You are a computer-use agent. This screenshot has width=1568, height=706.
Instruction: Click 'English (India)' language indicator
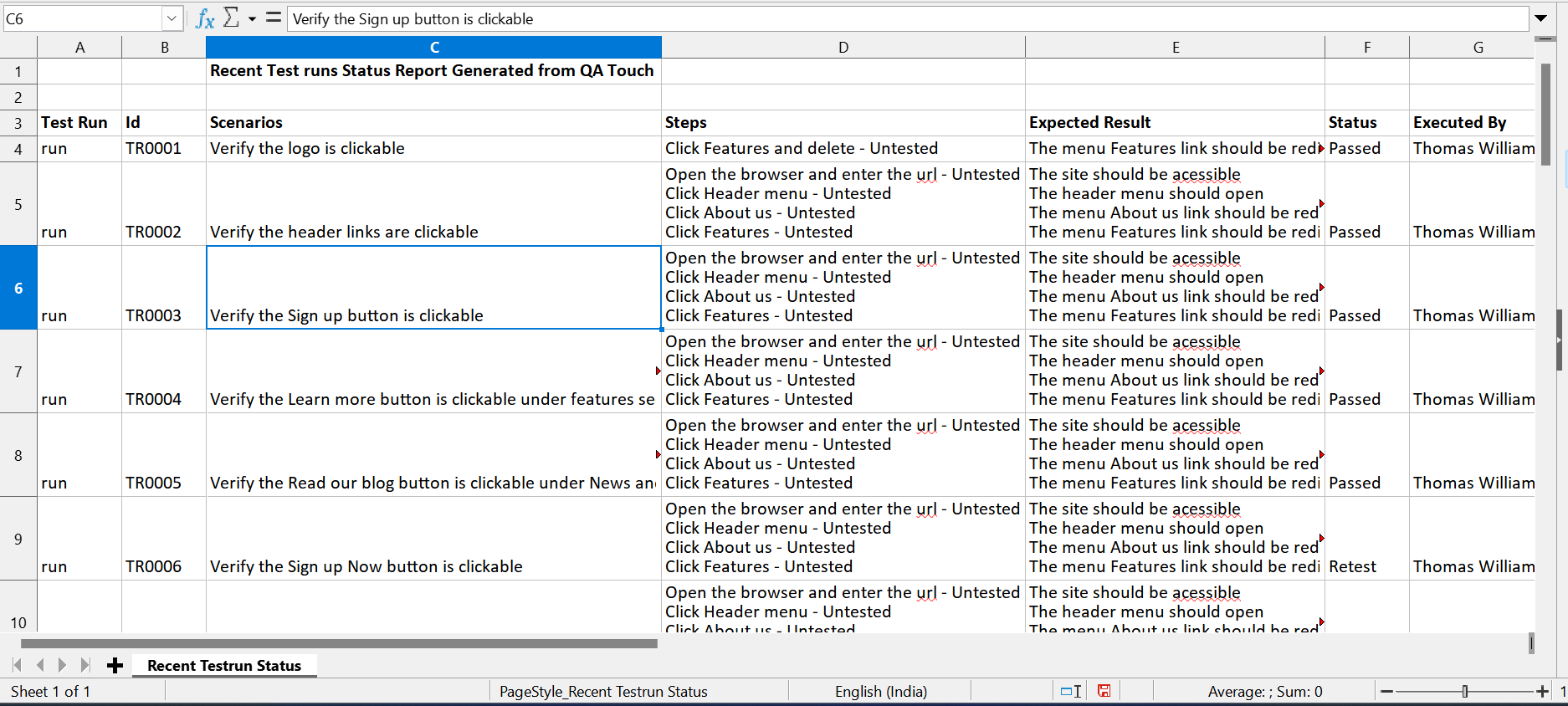click(x=880, y=691)
